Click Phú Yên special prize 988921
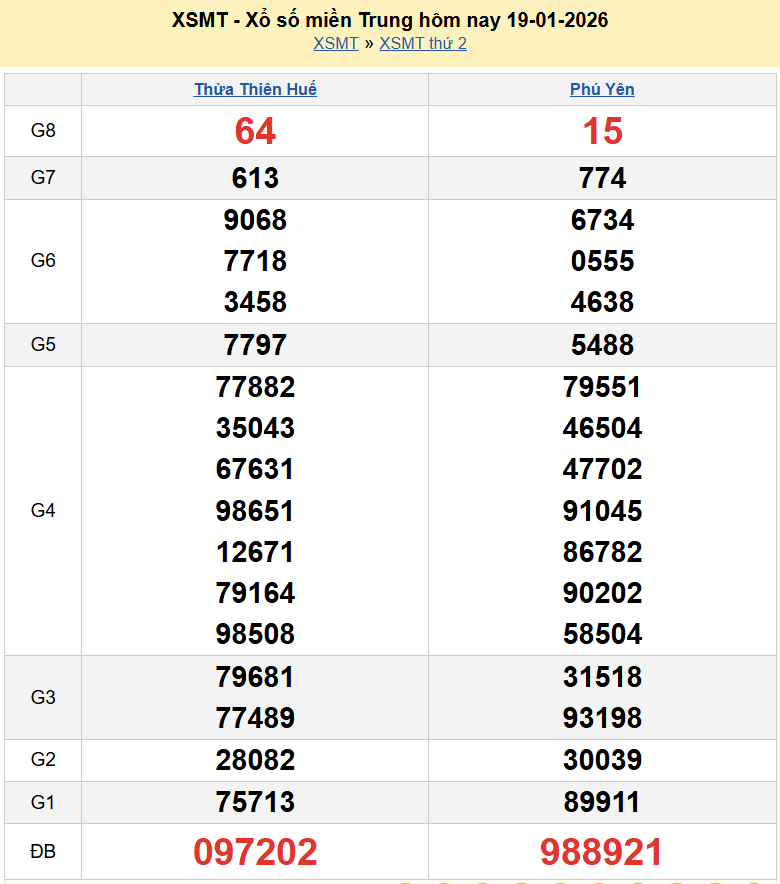This screenshot has width=780, height=884. pos(602,852)
